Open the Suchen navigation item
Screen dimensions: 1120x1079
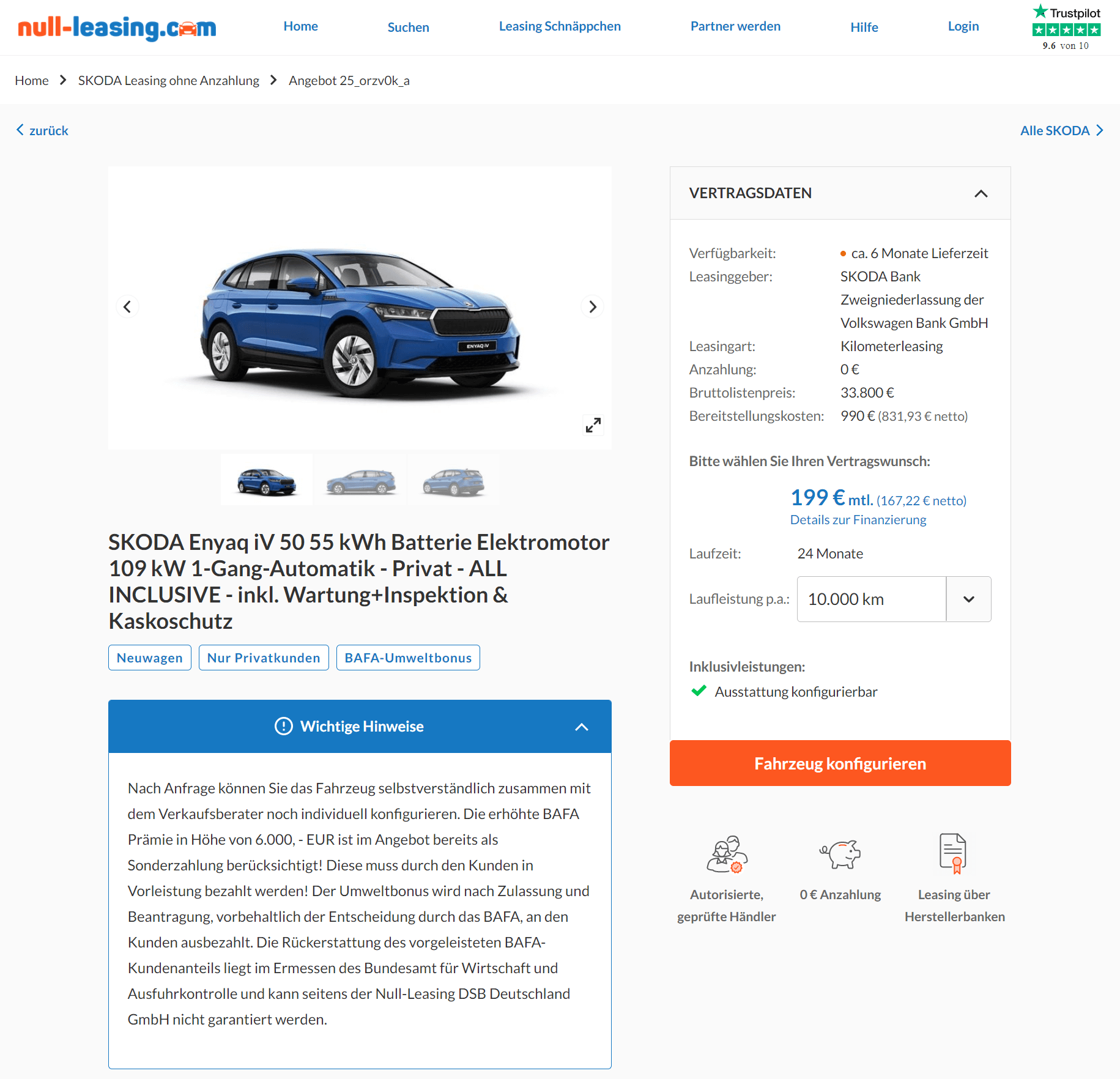point(408,28)
